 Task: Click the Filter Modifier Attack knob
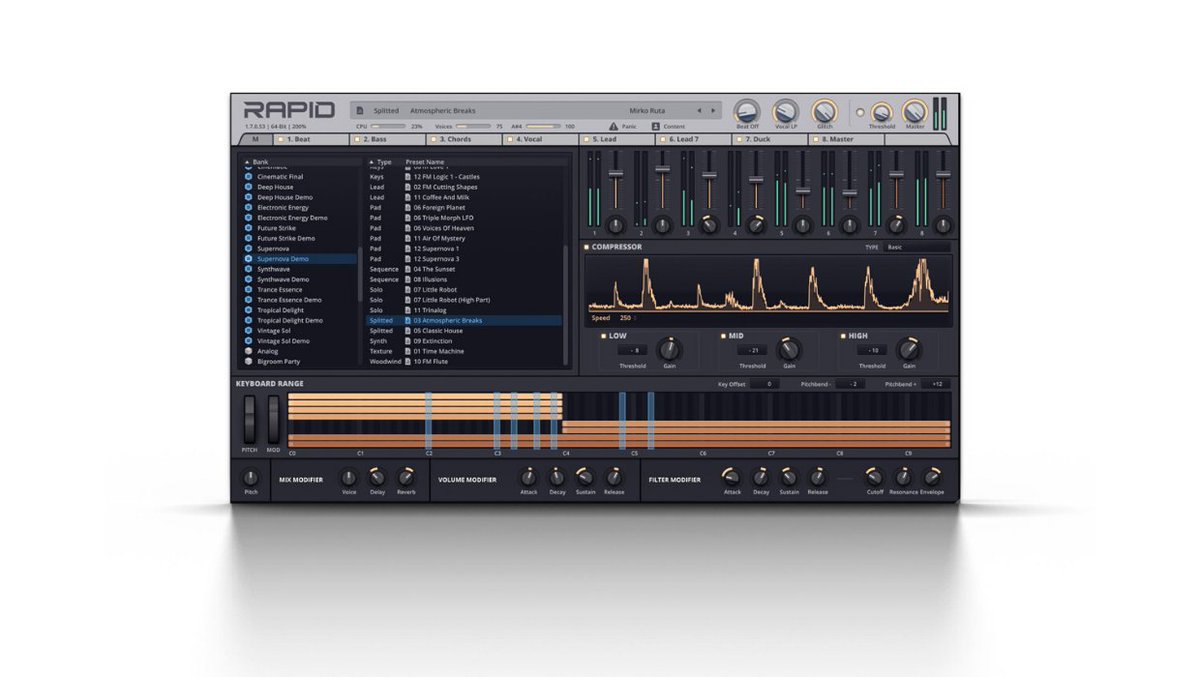[732, 477]
